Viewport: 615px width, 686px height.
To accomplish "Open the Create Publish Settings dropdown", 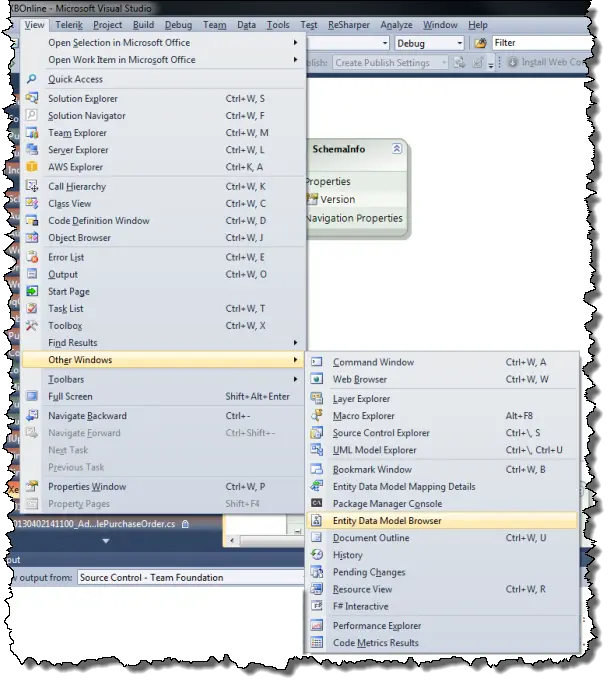I will (x=444, y=63).
